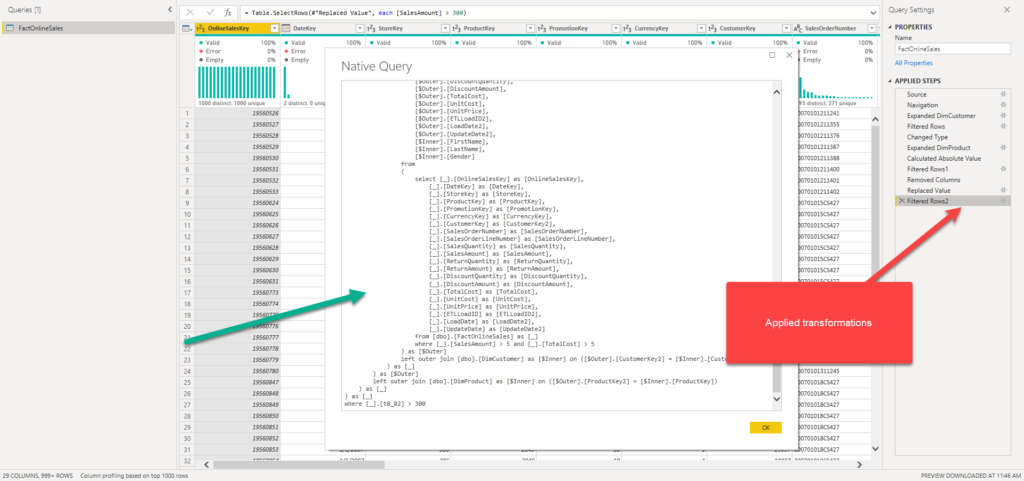Select FactOnlineSales in Queries list
The width and height of the screenshot is (1024, 481).
point(88,28)
